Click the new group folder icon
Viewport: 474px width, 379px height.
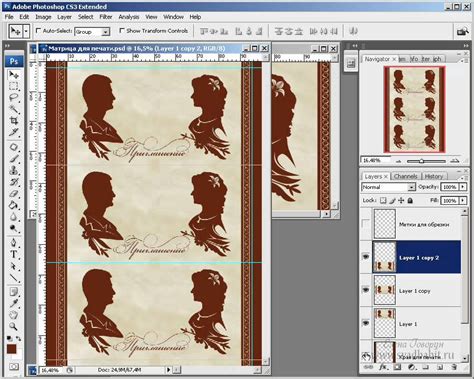coord(426,367)
